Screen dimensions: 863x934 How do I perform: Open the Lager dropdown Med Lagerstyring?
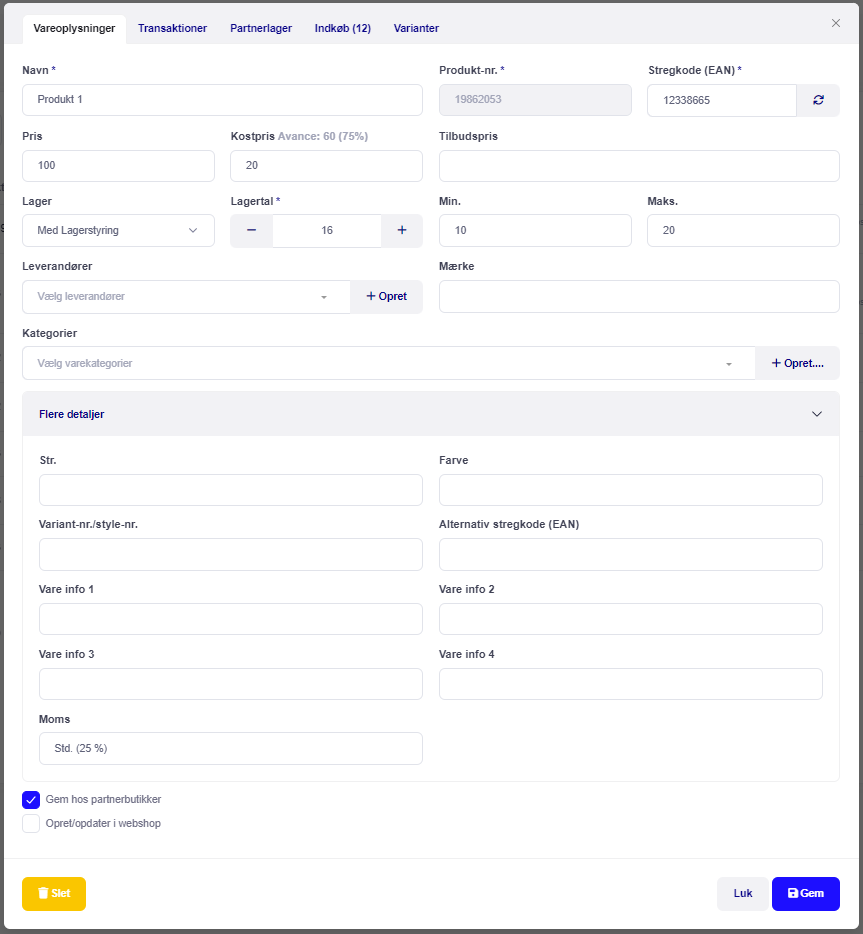[x=119, y=231]
